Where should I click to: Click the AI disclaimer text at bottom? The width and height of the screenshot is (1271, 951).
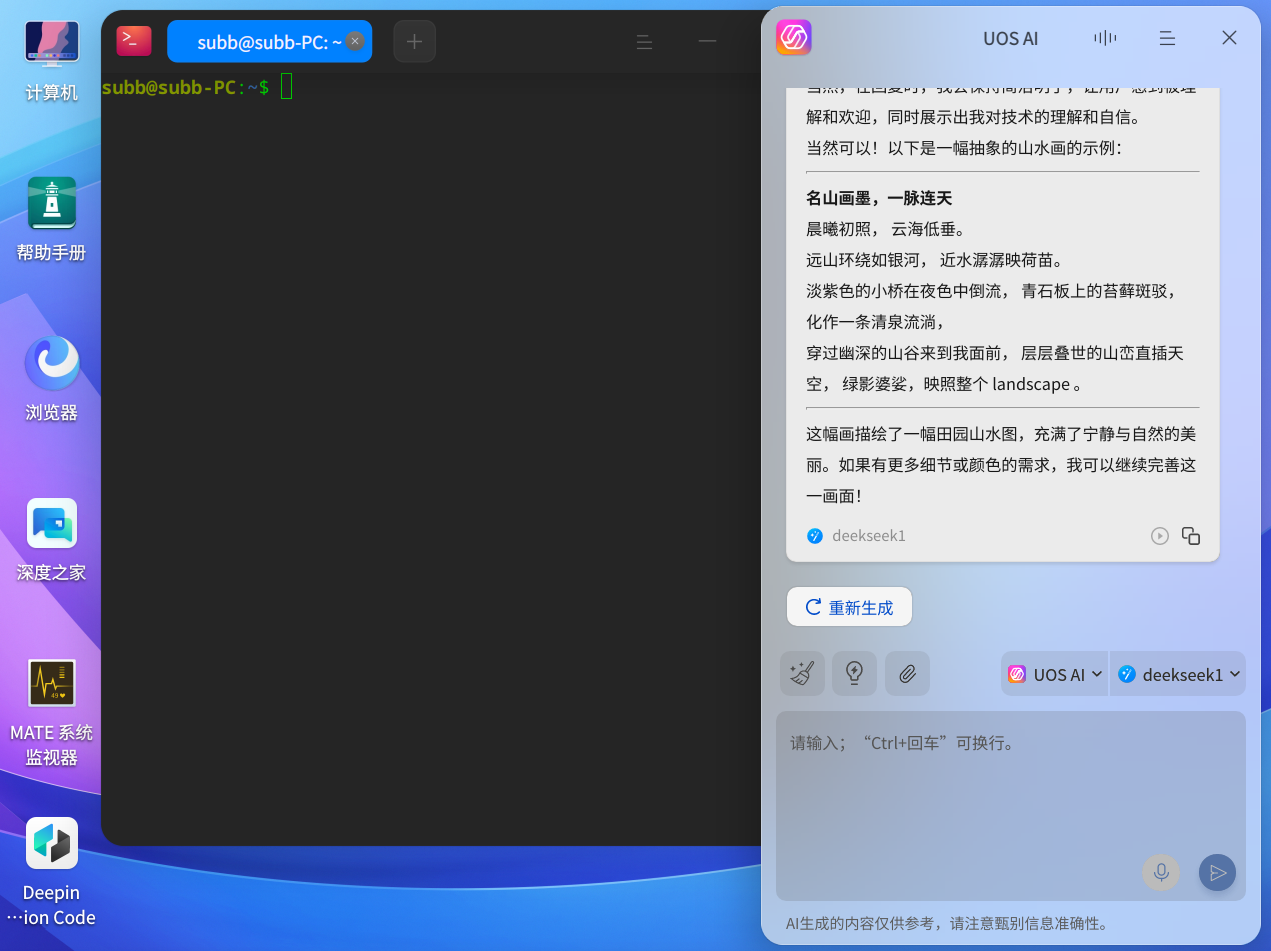(946, 923)
